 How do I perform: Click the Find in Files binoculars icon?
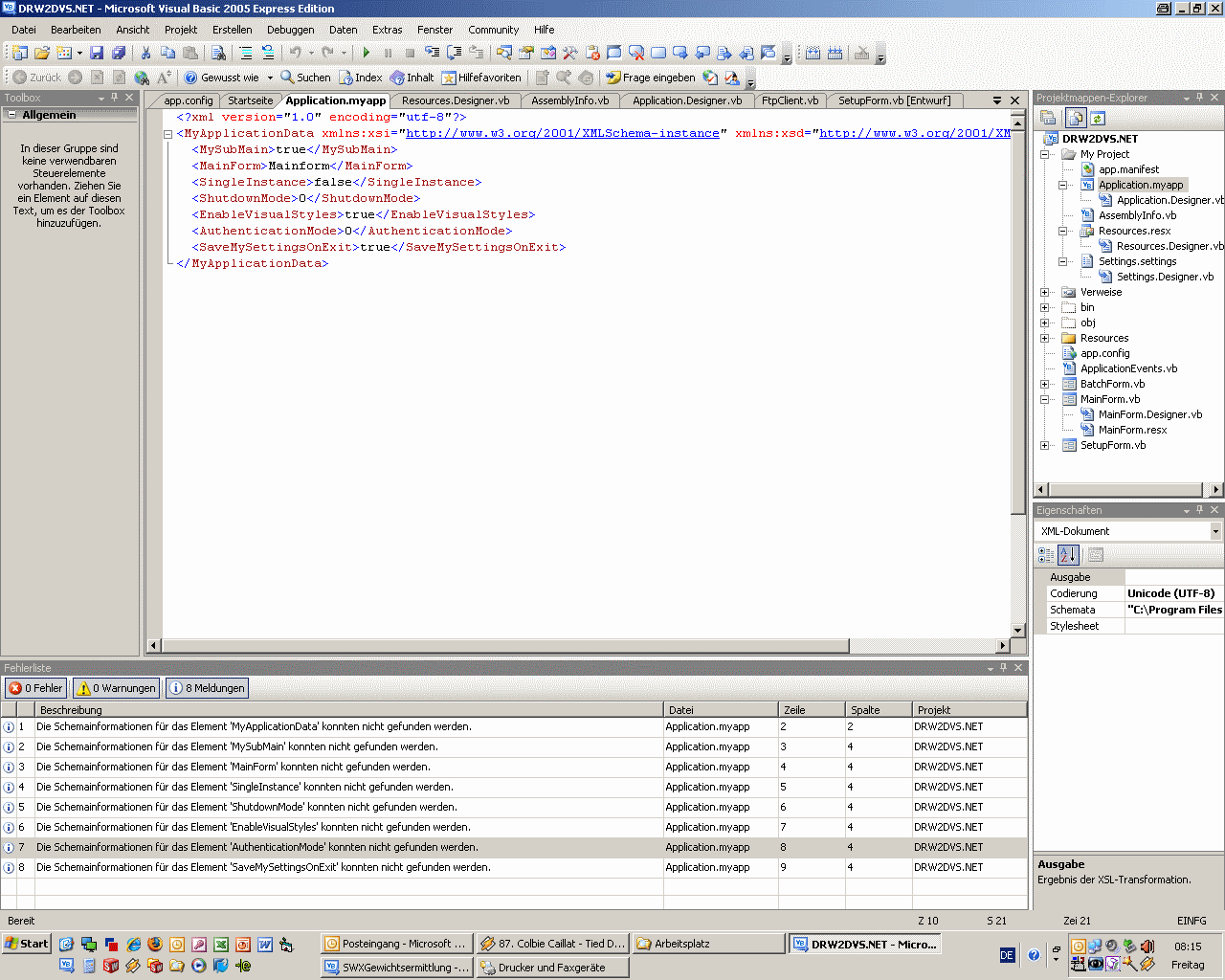click(218, 54)
